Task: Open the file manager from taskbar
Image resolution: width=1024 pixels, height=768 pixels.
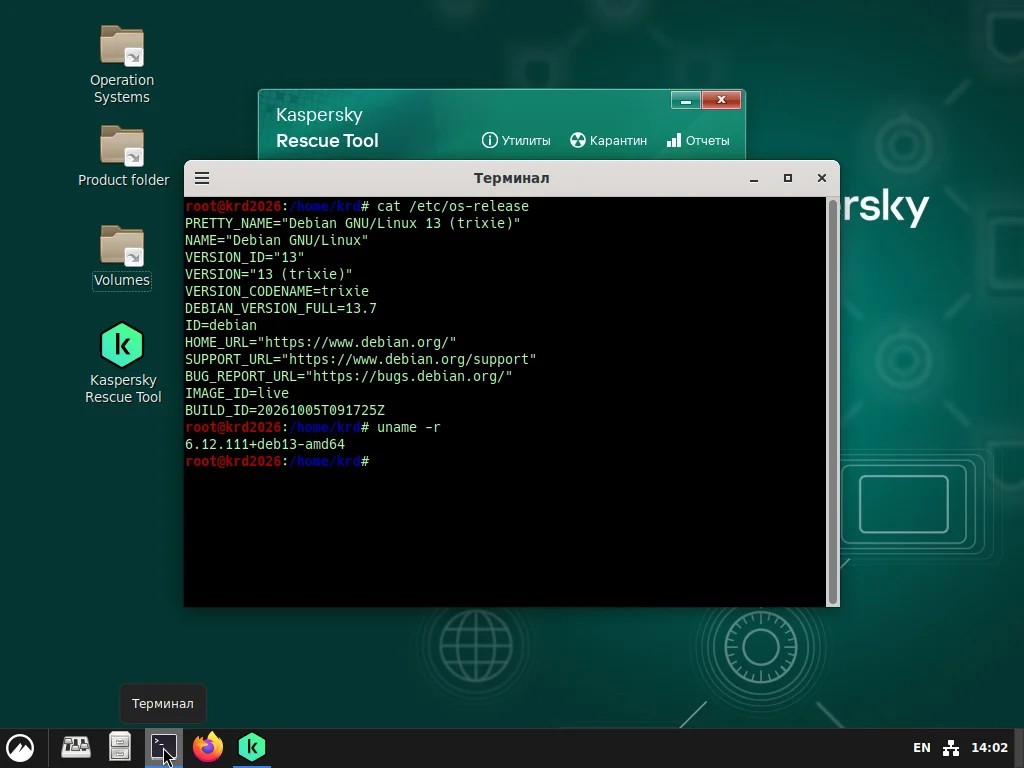Action: pos(120,746)
